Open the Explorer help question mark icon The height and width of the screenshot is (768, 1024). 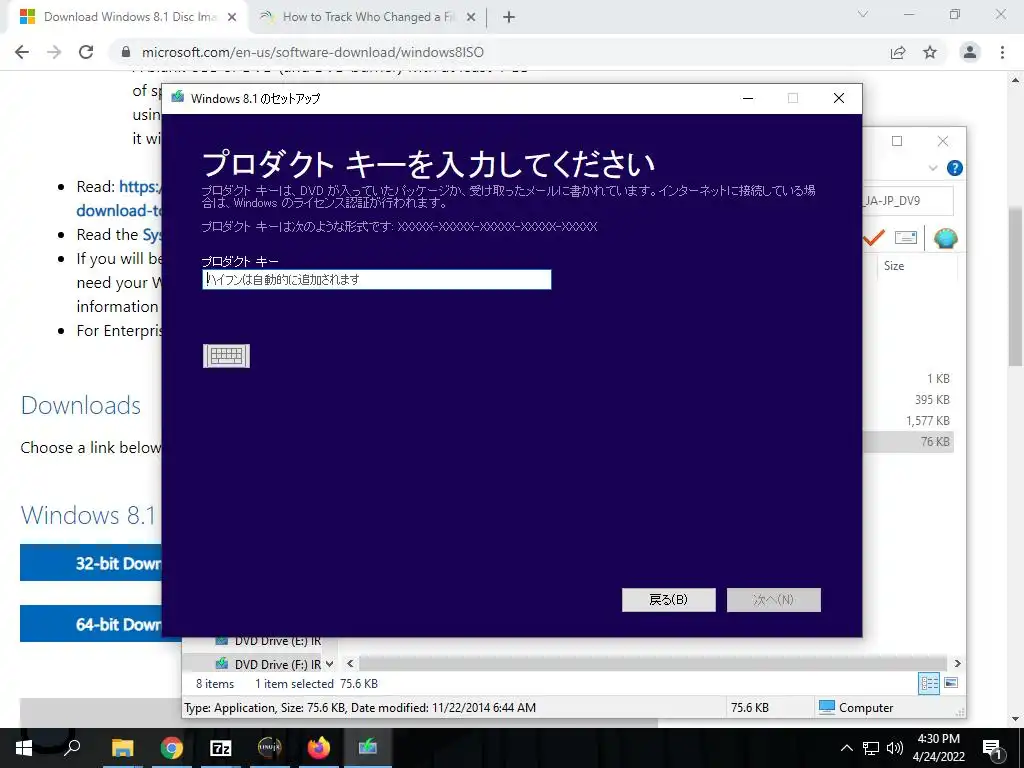pyautogui.click(x=954, y=168)
